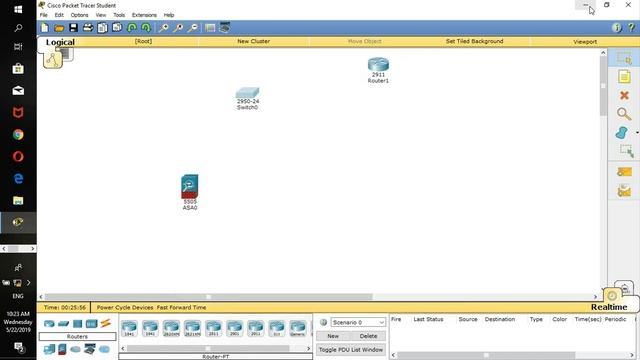640x360 pixels.
Task: Pick the Inspect magnifier tool
Action: [x=624, y=114]
